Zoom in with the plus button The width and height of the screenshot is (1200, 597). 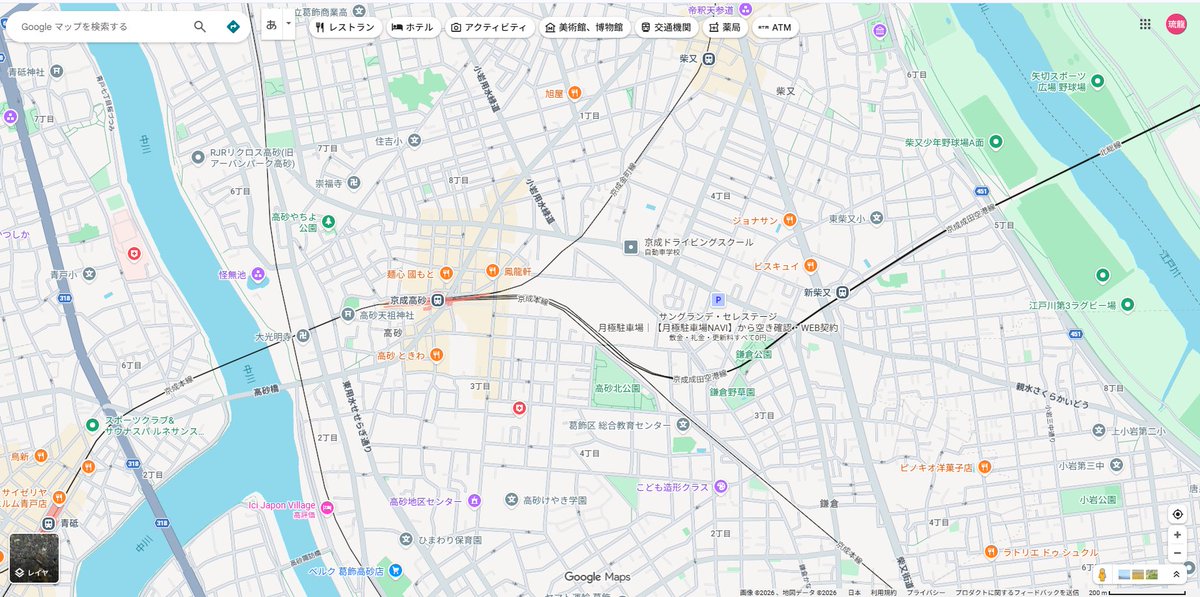click(1177, 535)
